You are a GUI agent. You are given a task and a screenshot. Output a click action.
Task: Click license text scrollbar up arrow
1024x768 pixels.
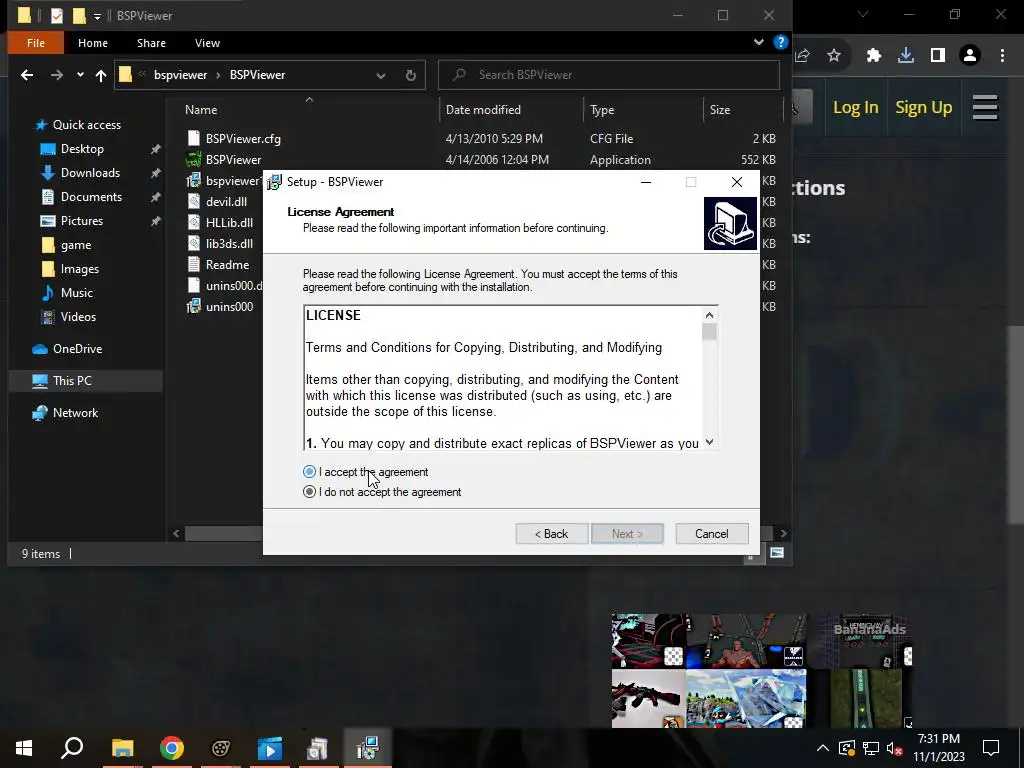[709, 315]
